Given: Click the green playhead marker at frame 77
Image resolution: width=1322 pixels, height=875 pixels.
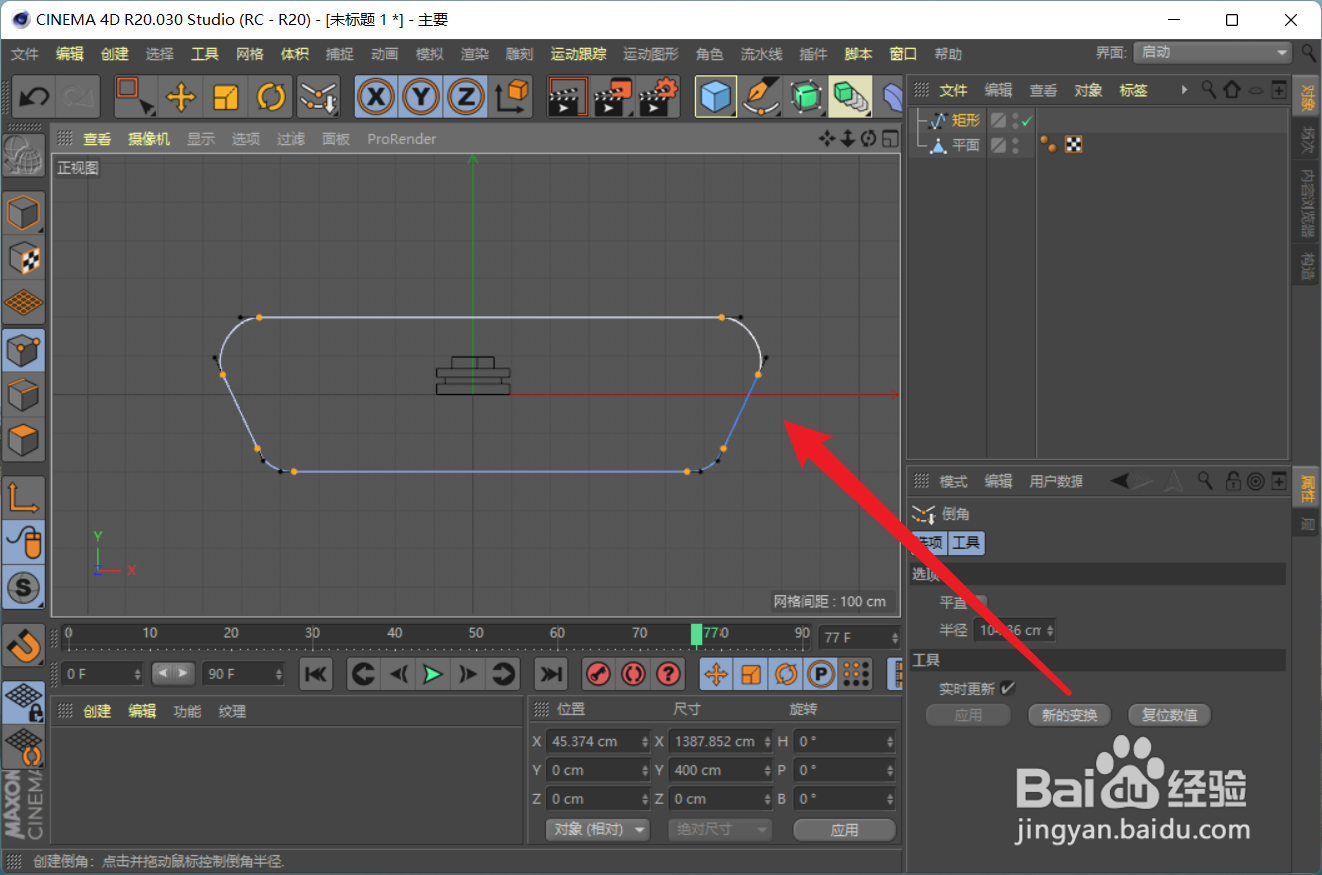Looking at the screenshot, I should click(698, 634).
